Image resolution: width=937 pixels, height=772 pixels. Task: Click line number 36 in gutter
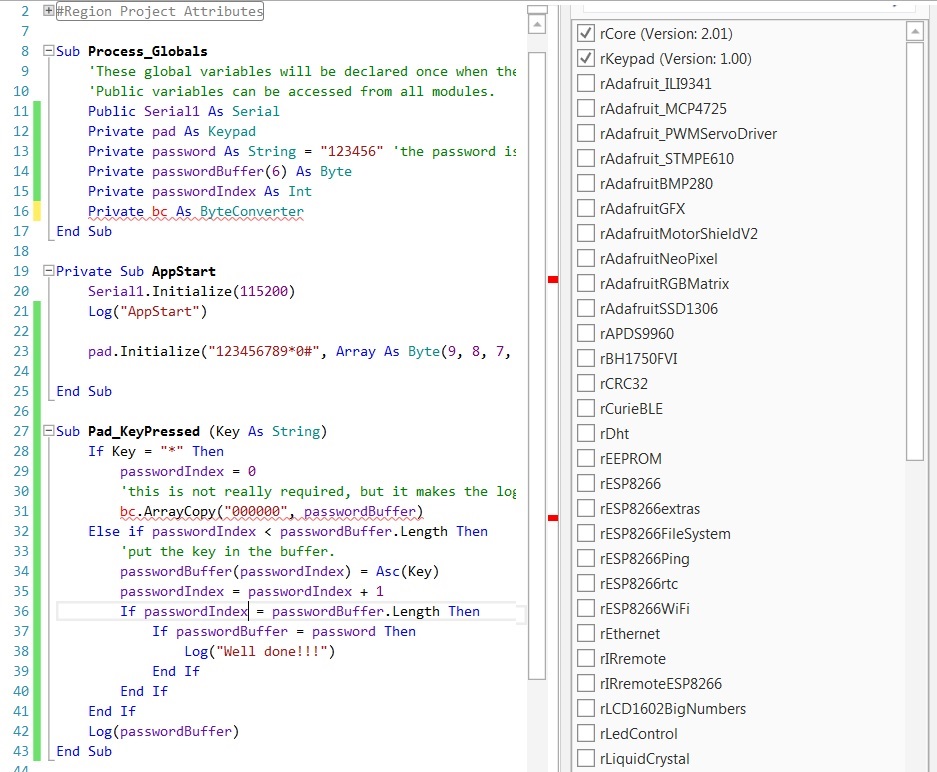coord(21,611)
